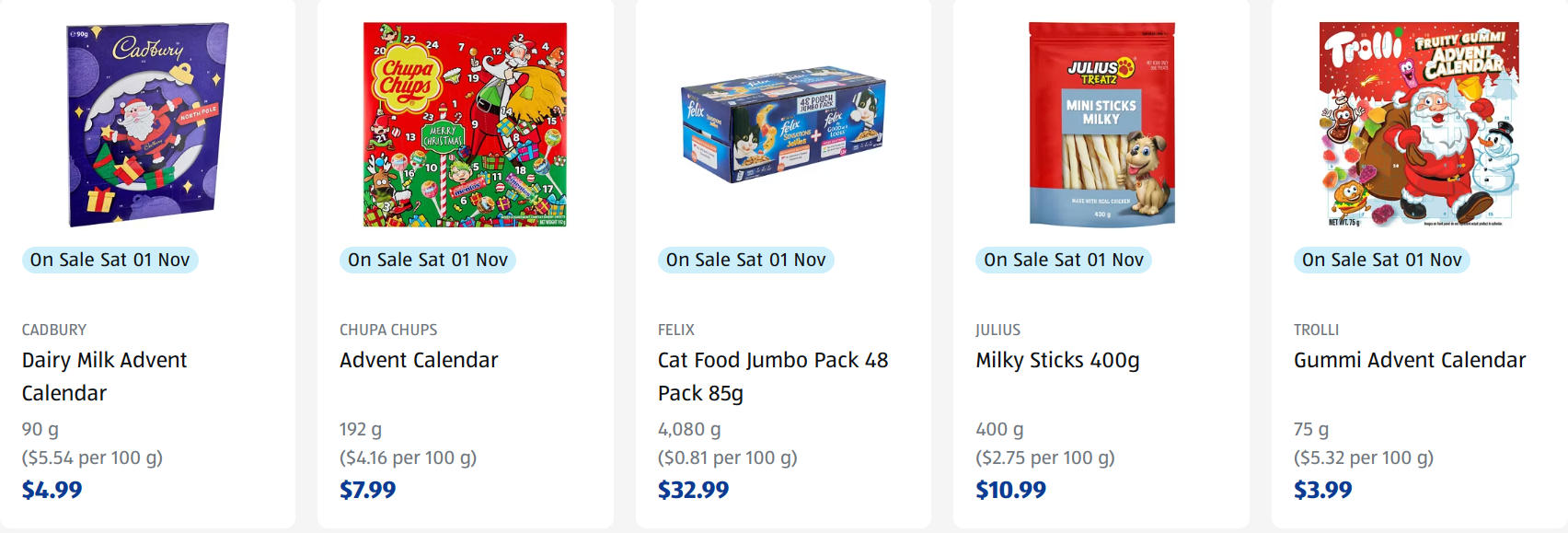Click the CHUPA CHUPS brand label

(x=388, y=330)
